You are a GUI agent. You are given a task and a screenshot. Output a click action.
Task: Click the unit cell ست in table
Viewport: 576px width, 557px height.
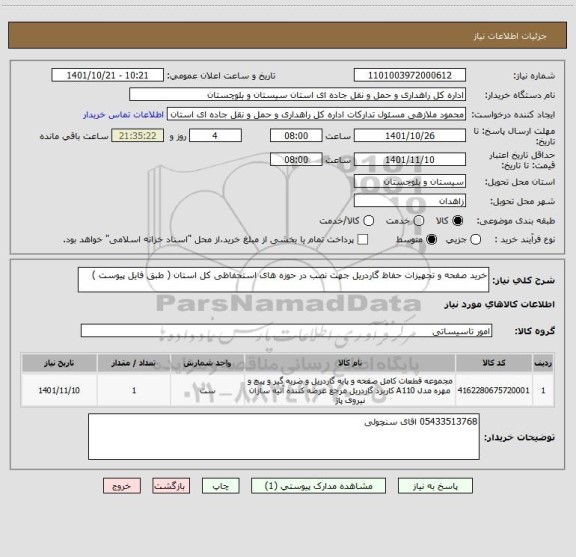point(207,390)
